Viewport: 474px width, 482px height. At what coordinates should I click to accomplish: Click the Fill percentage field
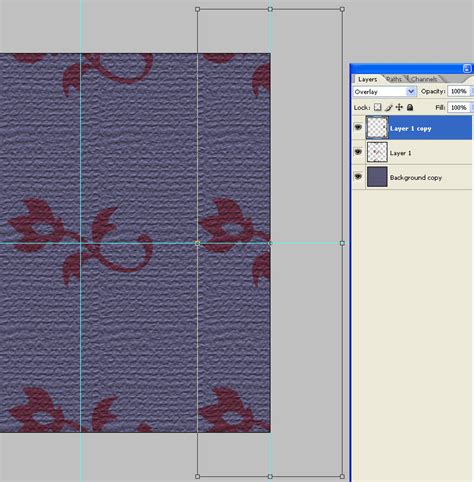tap(459, 107)
